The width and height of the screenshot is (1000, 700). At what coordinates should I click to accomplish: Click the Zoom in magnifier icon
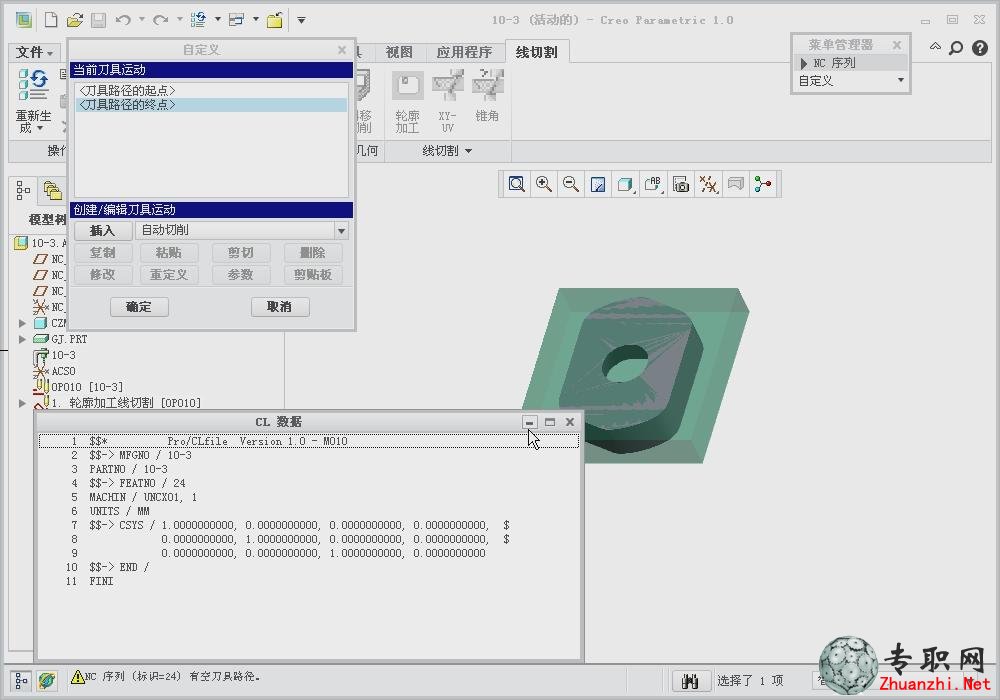(x=544, y=185)
